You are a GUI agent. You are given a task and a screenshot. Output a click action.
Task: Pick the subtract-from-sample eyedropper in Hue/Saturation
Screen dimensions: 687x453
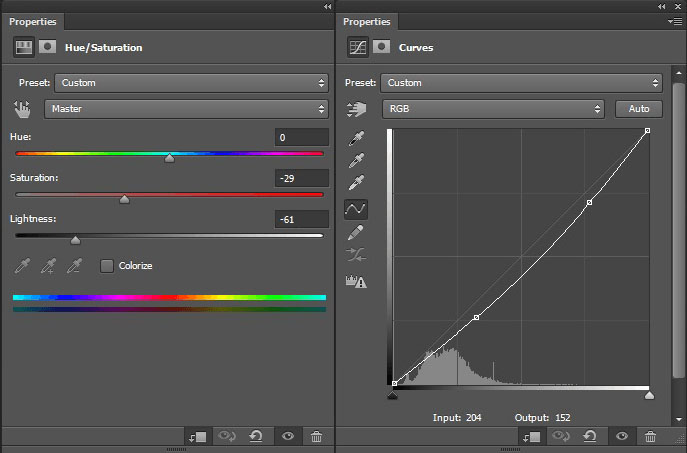pos(74,265)
